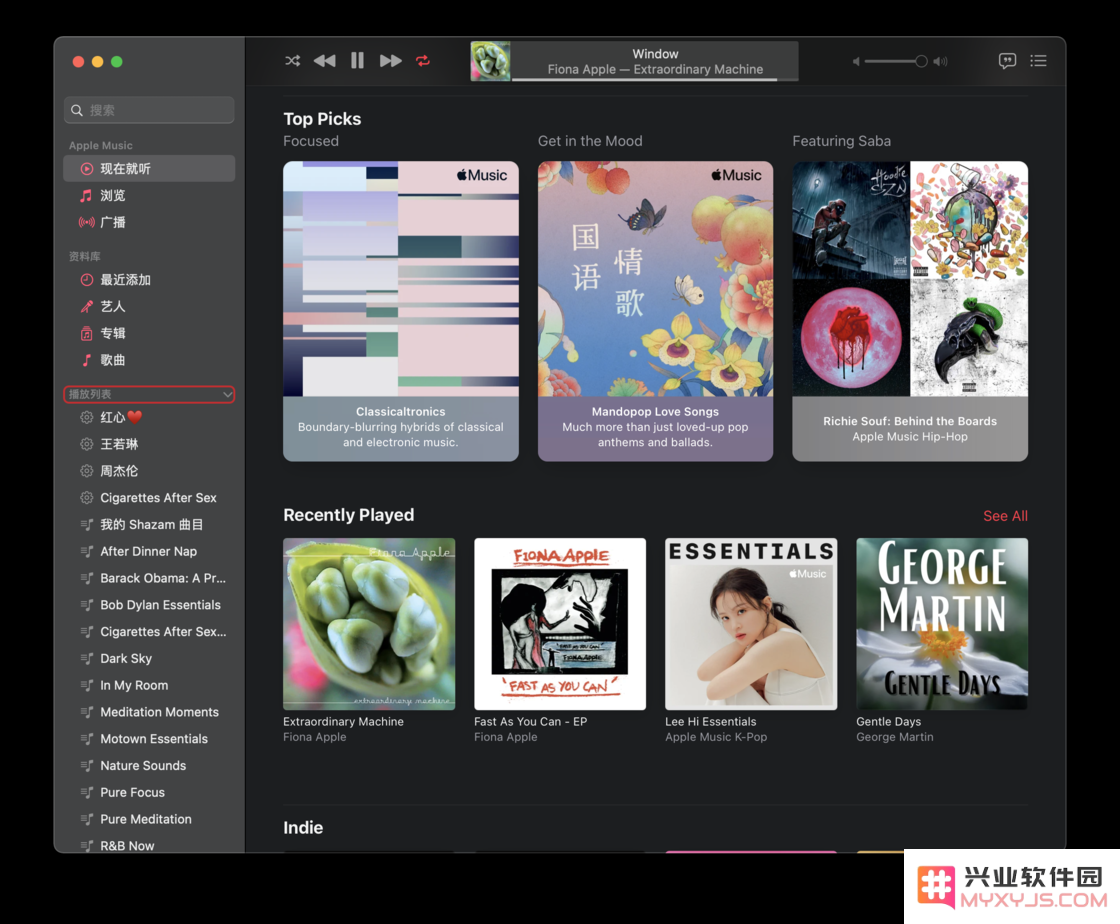This screenshot has width=1120, height=924.
Task: Open the 我的 Shazam 曲目 playlist
Action: [149, 525]
